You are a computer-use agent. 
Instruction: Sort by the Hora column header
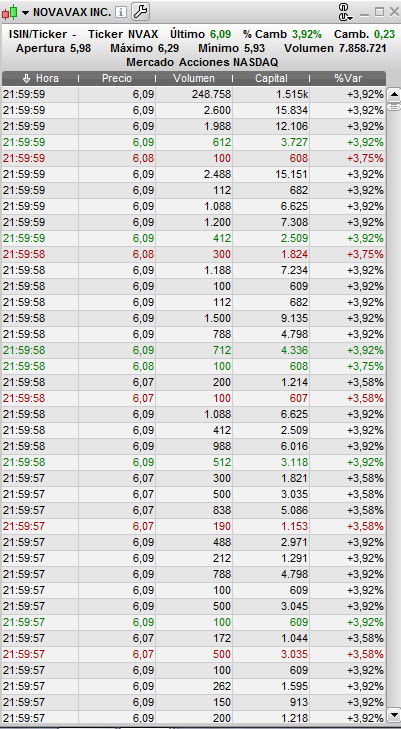click(x=40, y=79)
